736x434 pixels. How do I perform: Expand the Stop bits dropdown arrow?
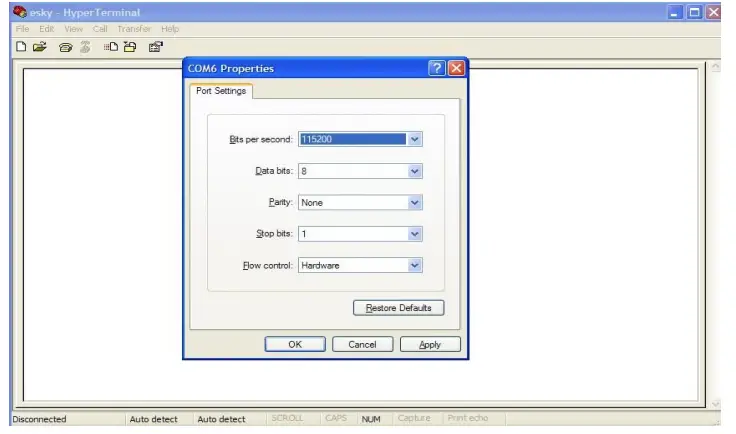[414, 234]
